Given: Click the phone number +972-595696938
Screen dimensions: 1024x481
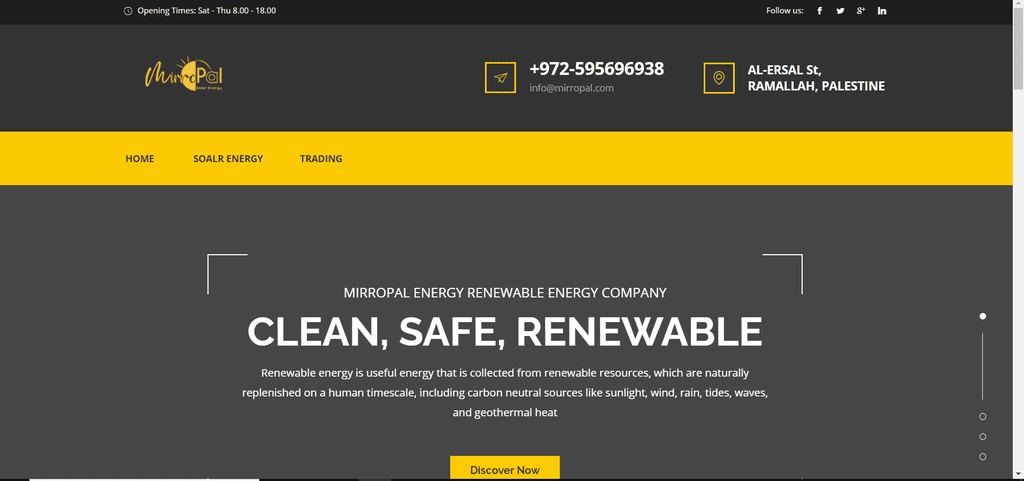Looking at the screenshot, I should pyautogui.click(x=597, y=69).
